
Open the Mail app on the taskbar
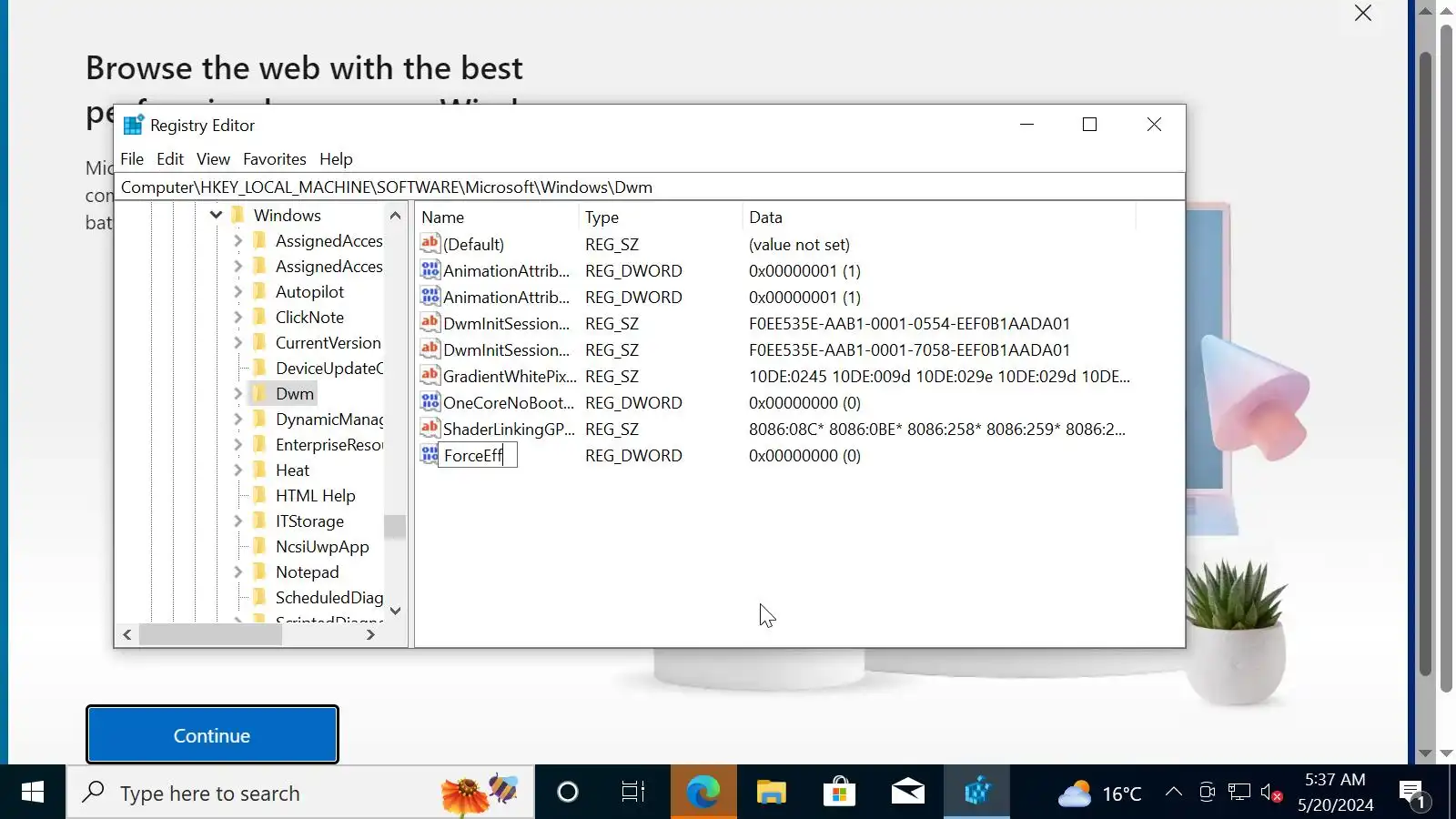907,793
